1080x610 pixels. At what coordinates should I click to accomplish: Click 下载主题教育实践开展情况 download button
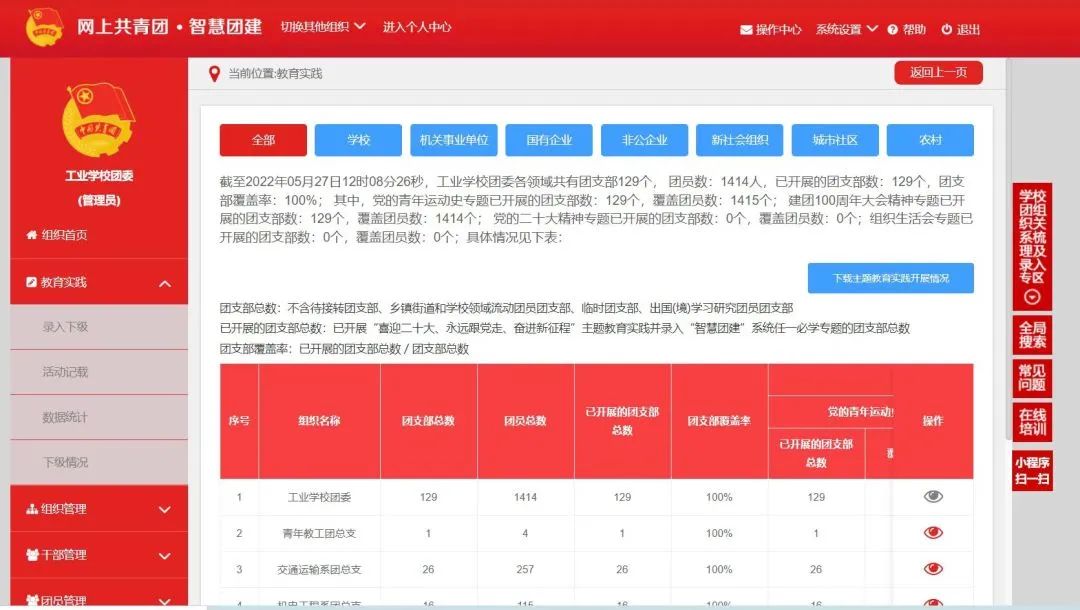tap(890, 278)
